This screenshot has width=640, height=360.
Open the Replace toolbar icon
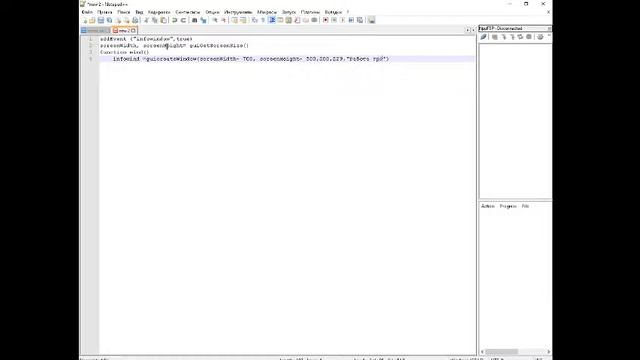[x=203, y=20]
